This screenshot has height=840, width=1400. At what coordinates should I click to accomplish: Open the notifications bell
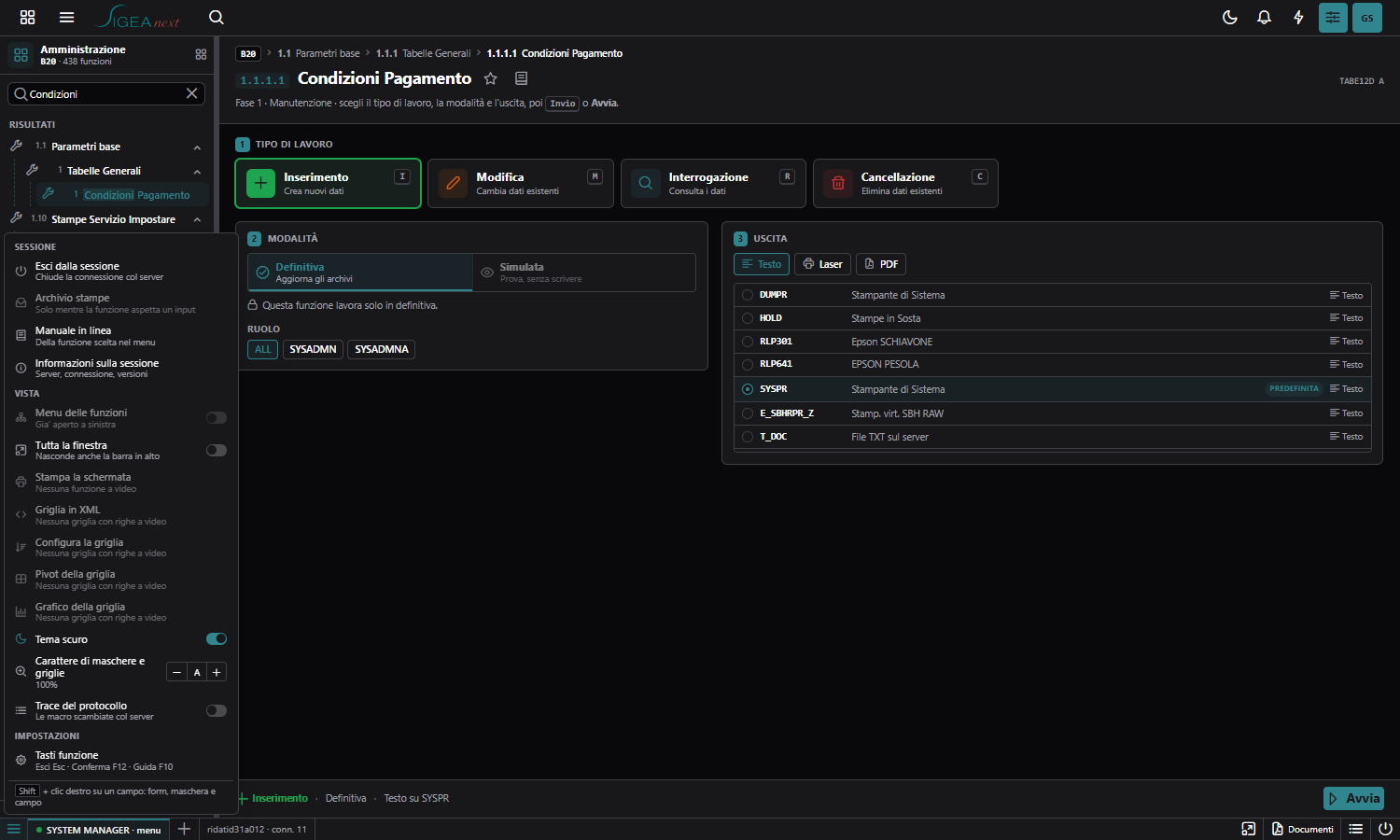tap(1265, 18)
